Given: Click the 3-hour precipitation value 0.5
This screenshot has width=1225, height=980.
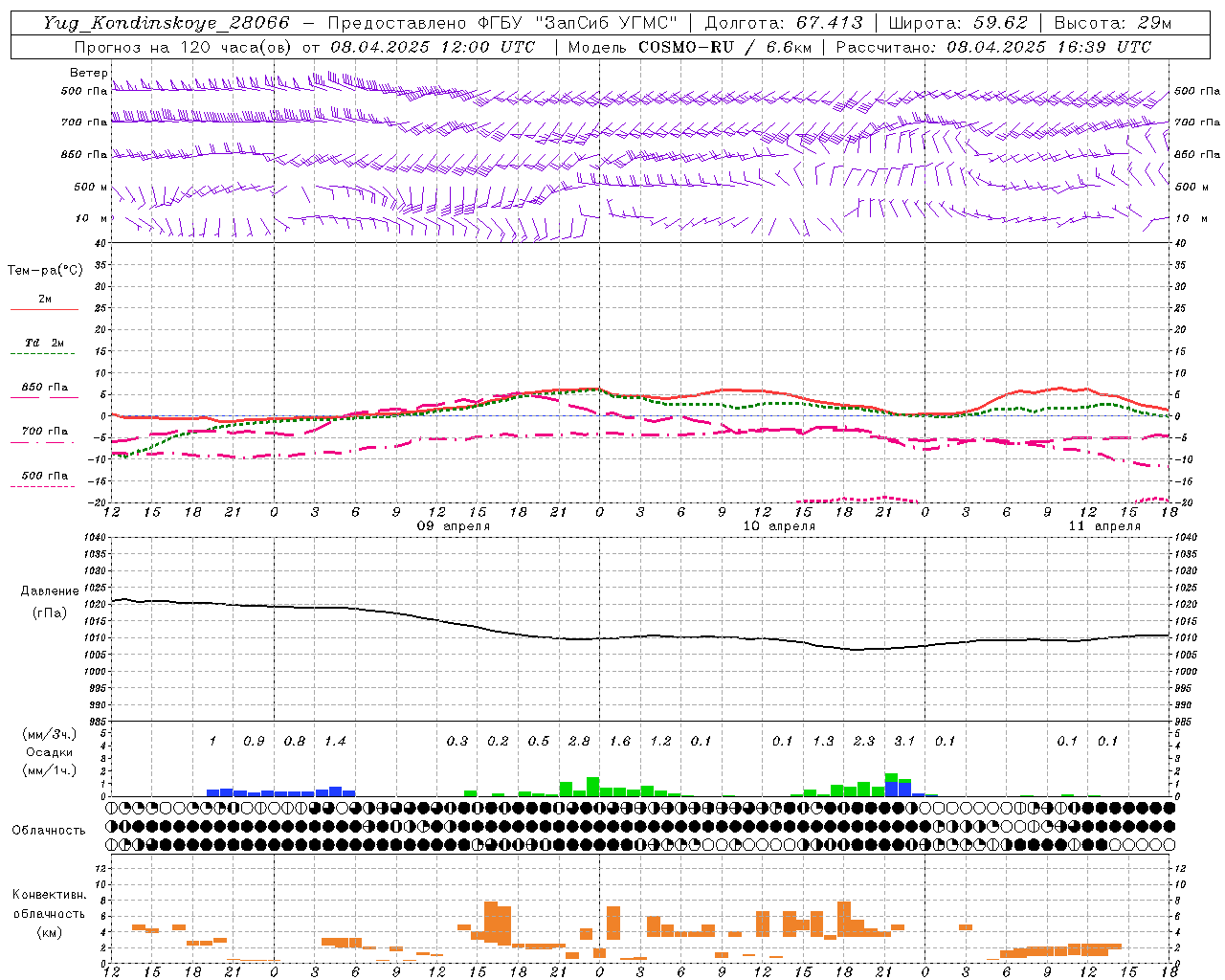Looking at the screenshot, I should coord(539,742).
